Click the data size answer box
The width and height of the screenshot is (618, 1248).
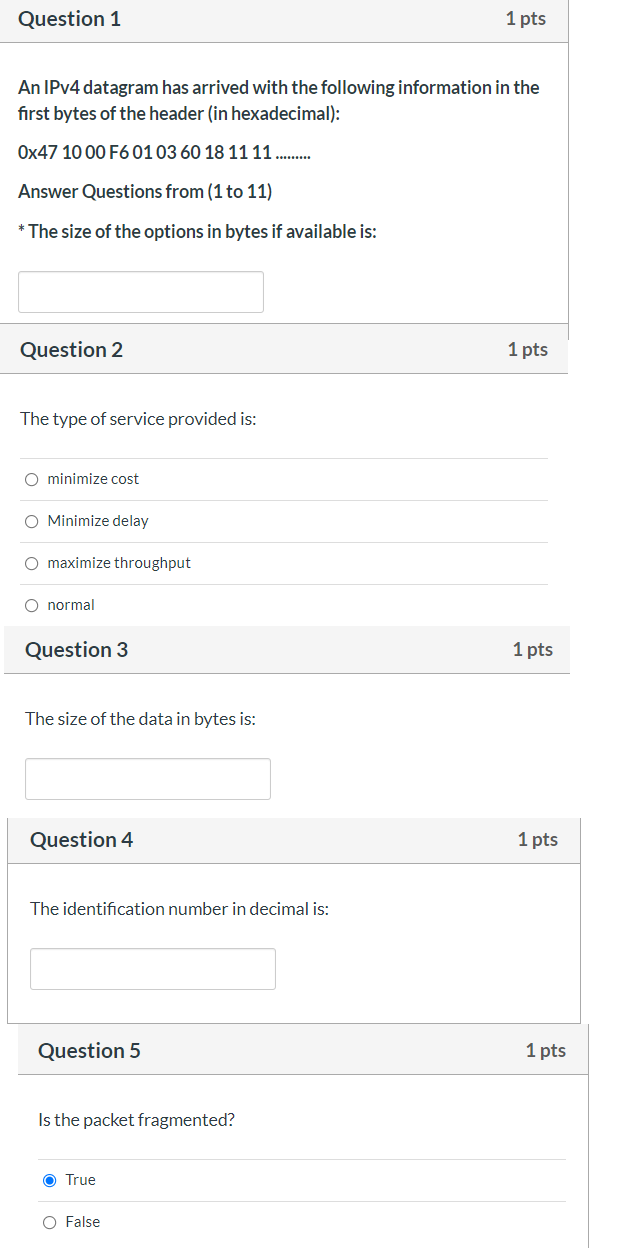click(x=147, y=778)
